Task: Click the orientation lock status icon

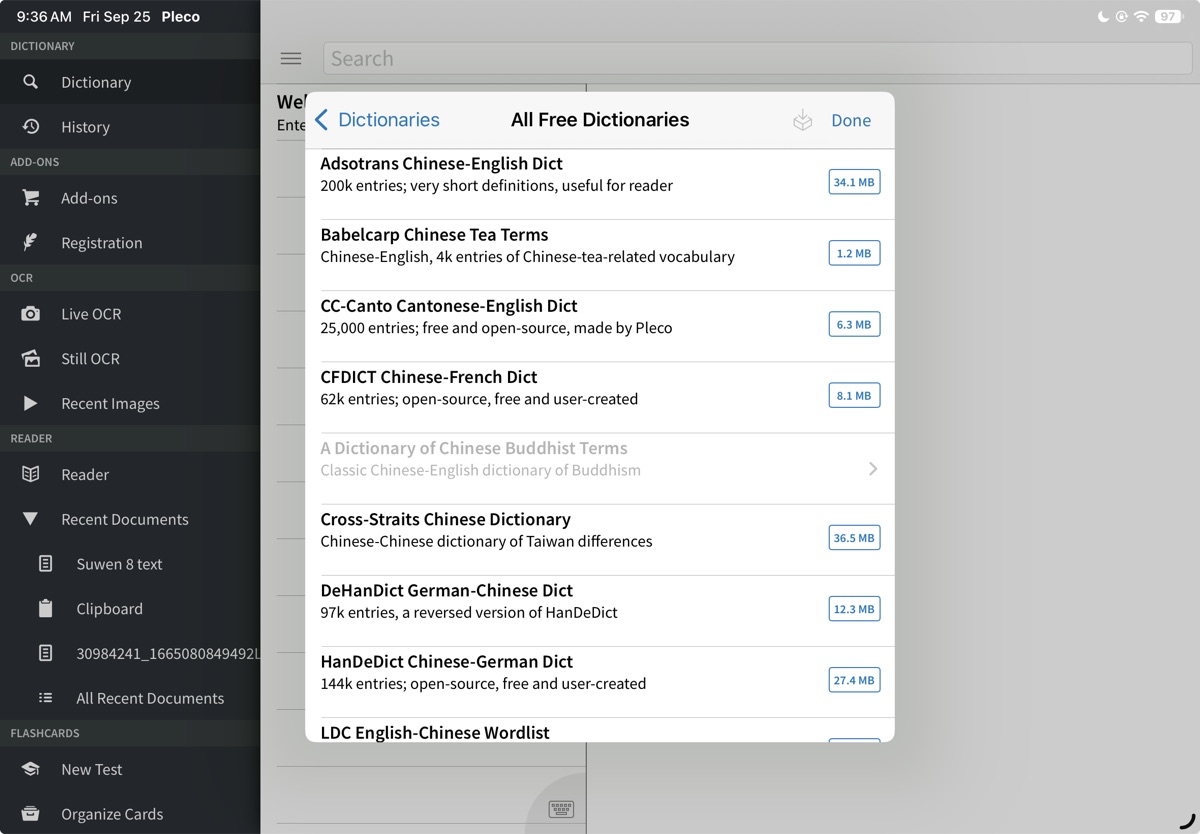Action: coord(1122,17)
